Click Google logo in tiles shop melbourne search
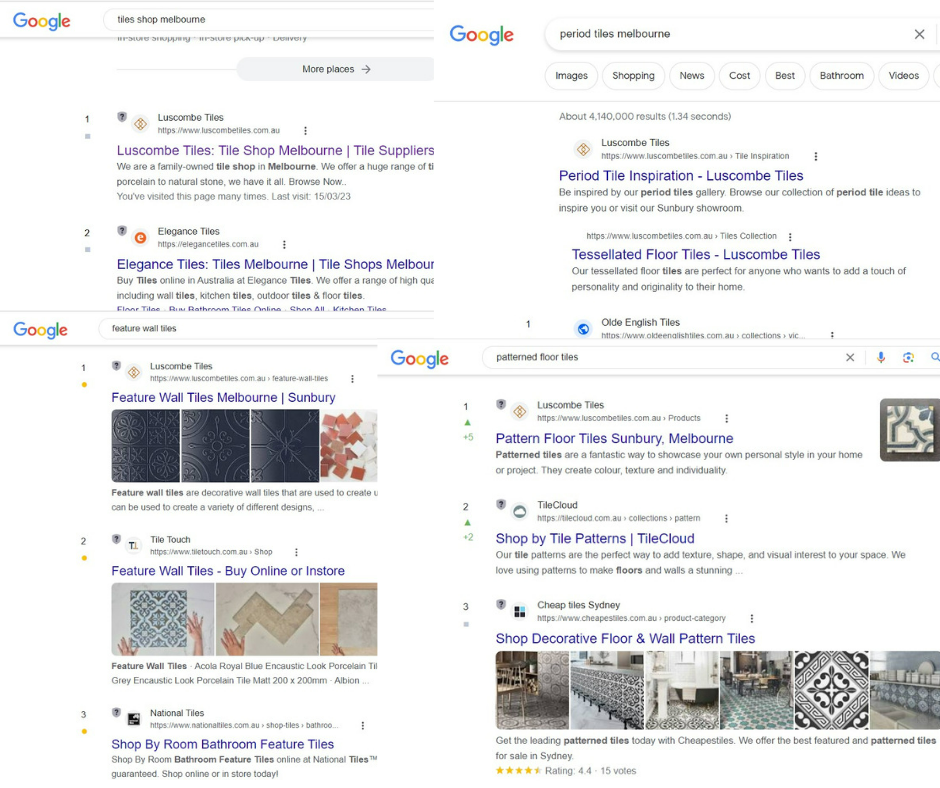The height and width of the screenshot is (788, 940). coord(41,21)
